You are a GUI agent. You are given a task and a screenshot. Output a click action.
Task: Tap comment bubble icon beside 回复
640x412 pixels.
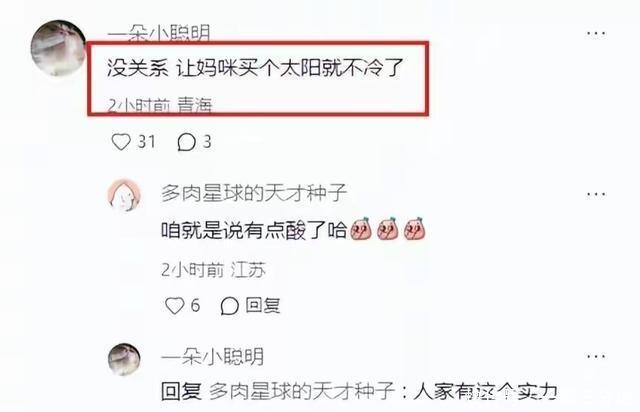click(229, 306)
